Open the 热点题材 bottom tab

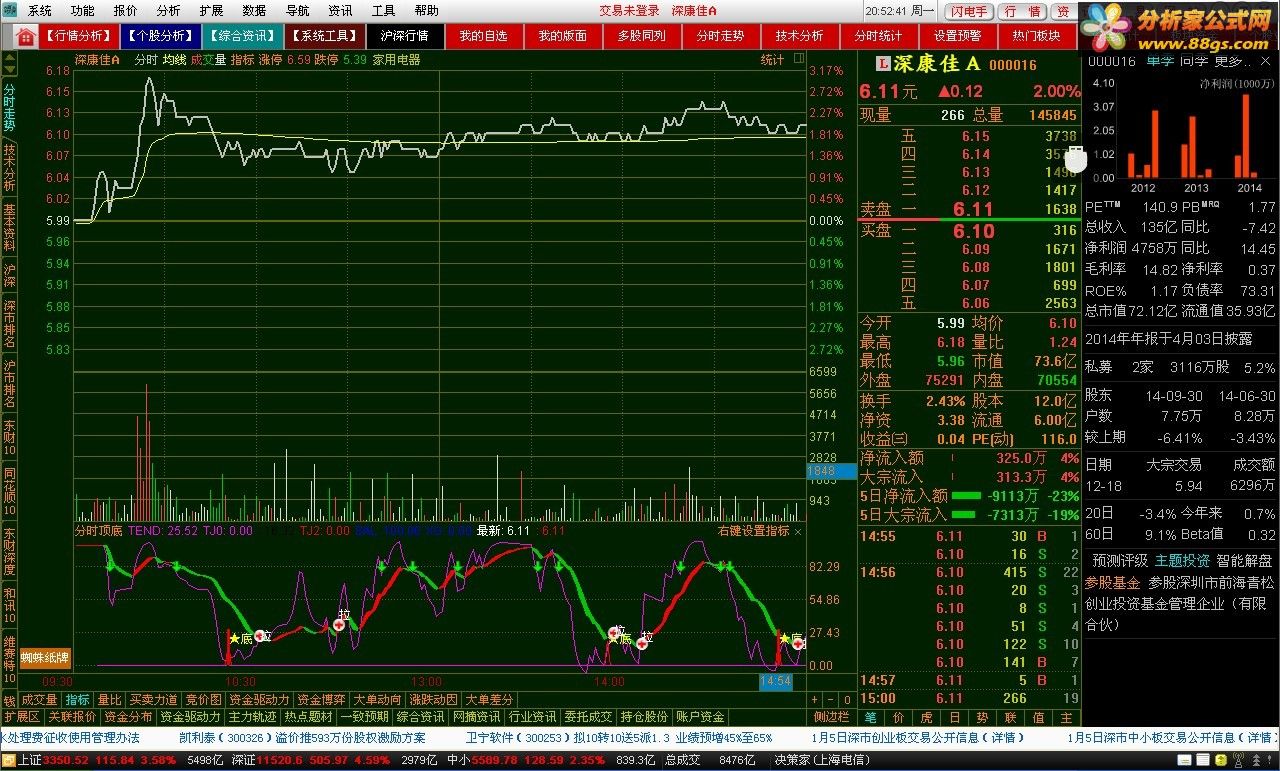308,717
